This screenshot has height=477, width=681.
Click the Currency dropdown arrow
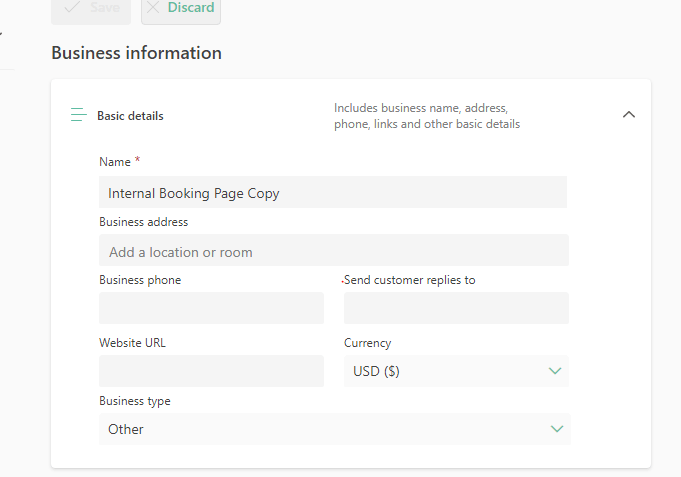pos(556,371)
